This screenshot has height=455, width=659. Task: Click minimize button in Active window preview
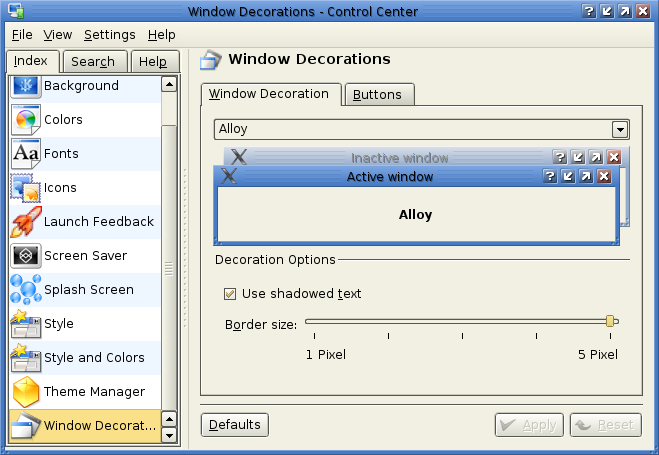click(568, 176)
